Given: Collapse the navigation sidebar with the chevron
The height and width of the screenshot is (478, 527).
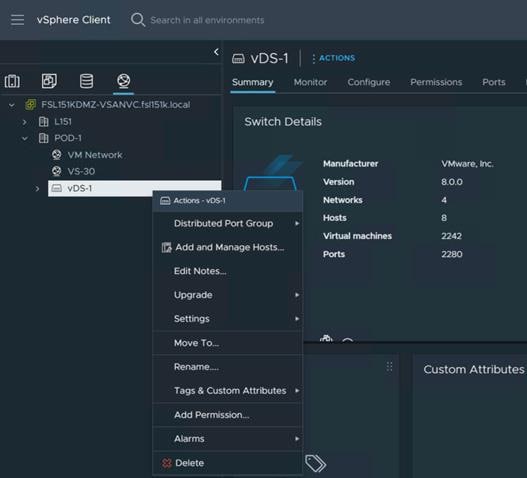Looking at the screenshot, I should point(216,52).
